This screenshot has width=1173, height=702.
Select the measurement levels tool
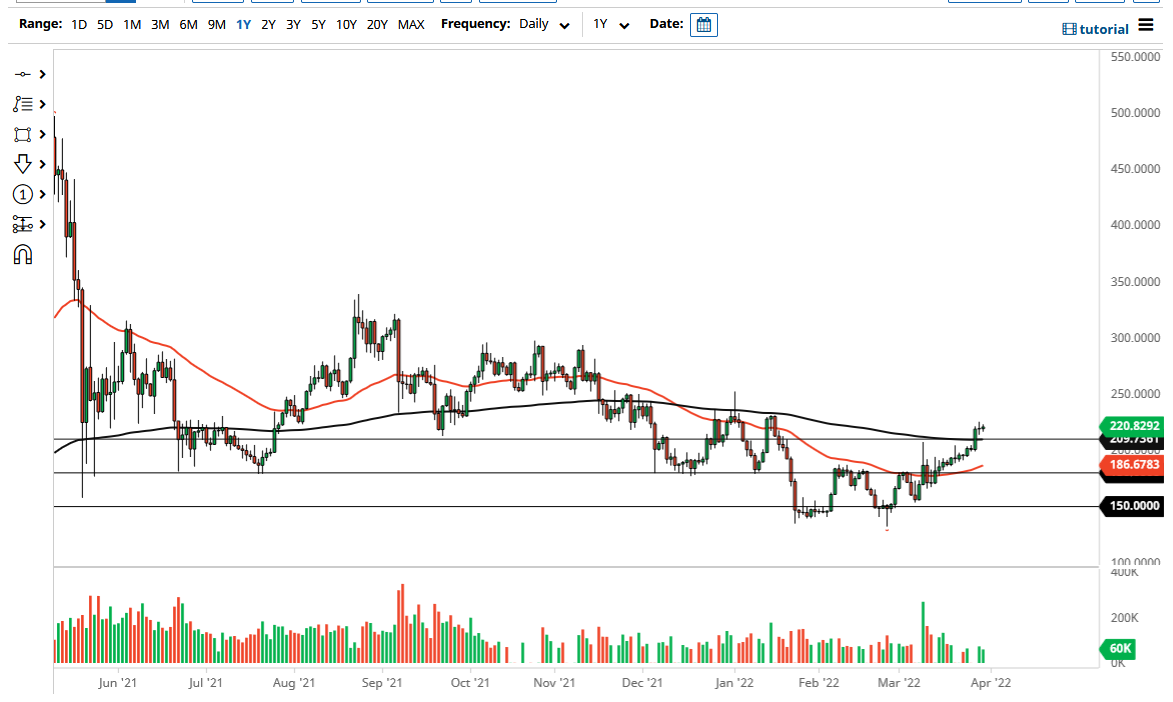(22, 225)
